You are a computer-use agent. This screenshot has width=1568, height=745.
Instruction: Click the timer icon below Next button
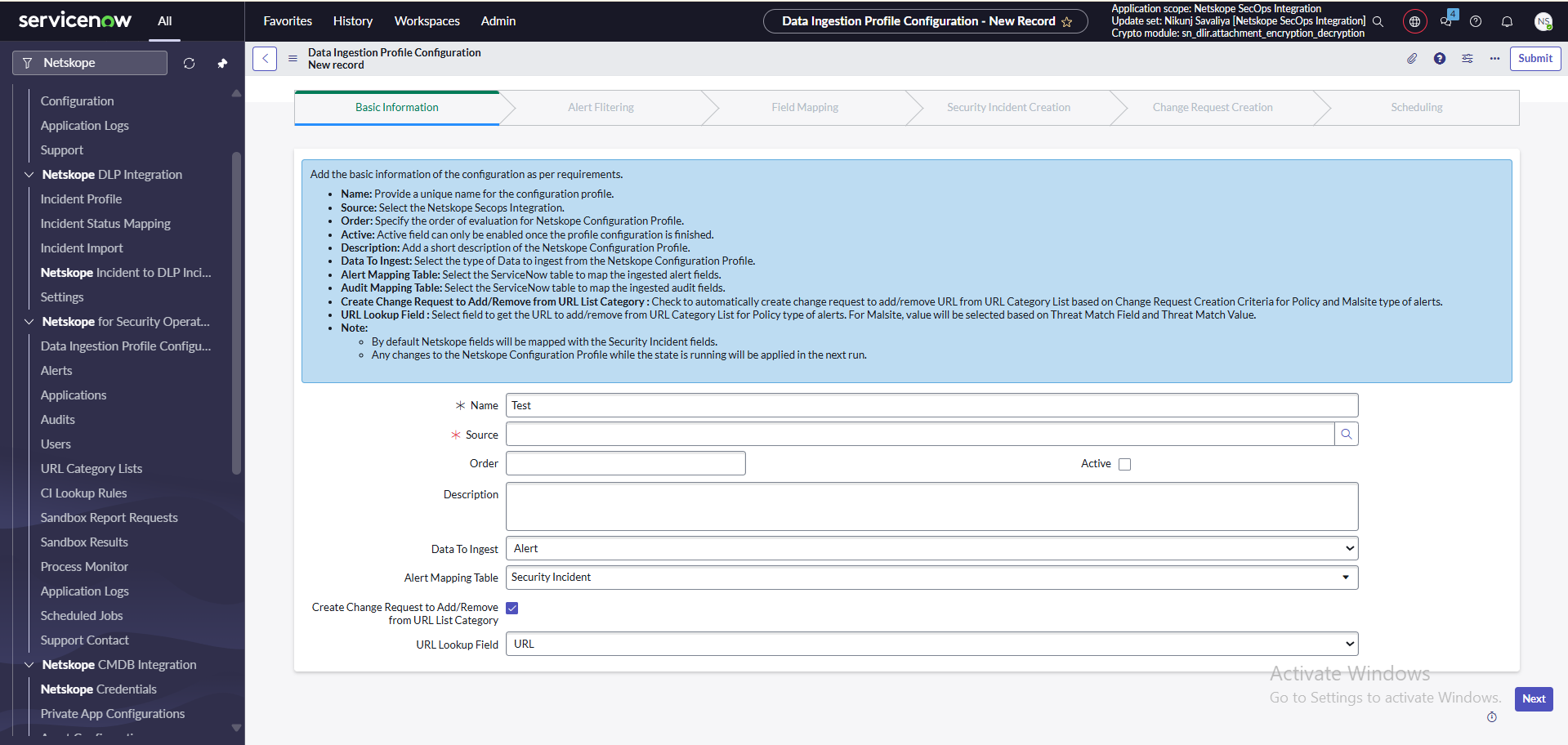click(x=1492, y=717)
